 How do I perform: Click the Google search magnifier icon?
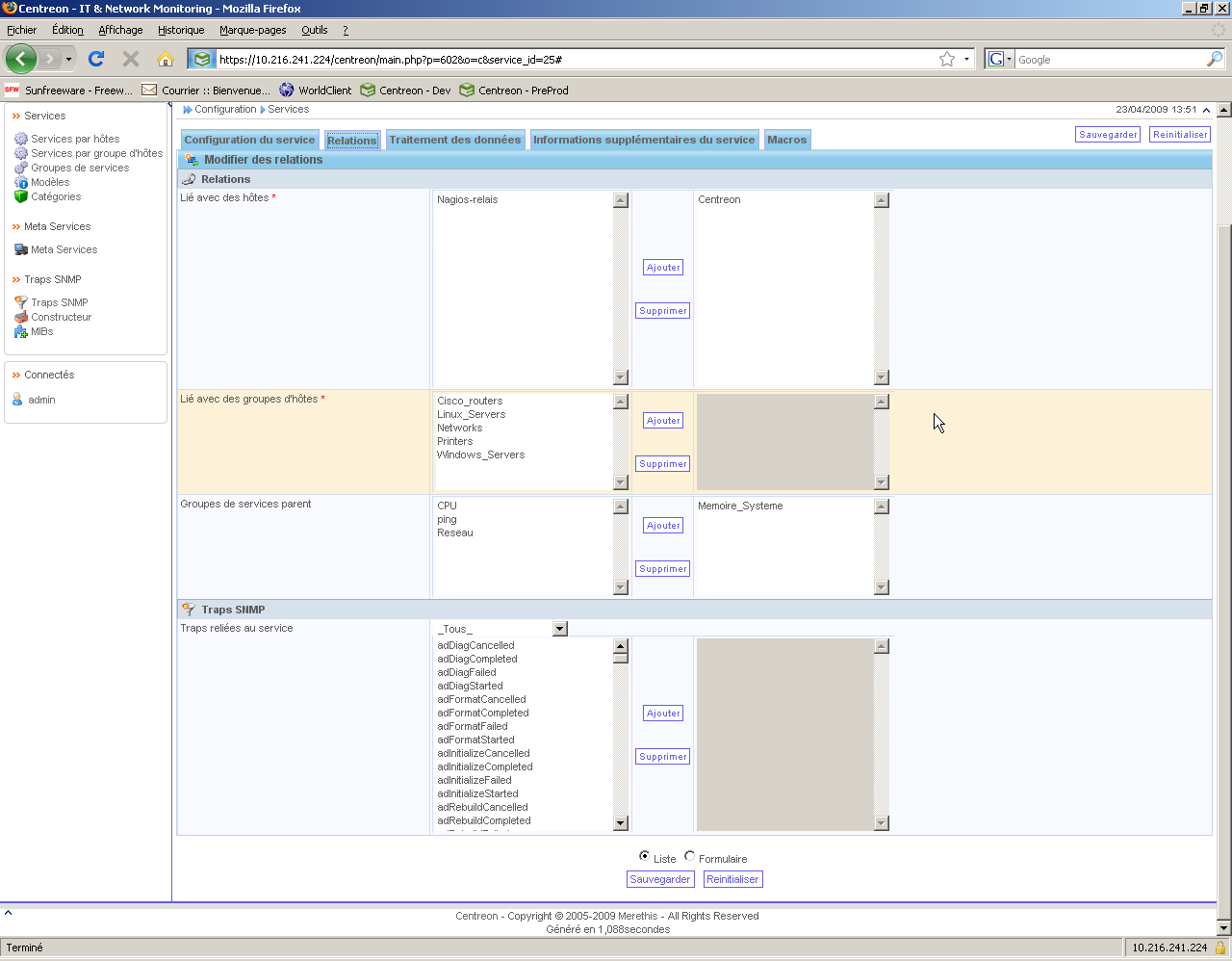(1214, 59)
